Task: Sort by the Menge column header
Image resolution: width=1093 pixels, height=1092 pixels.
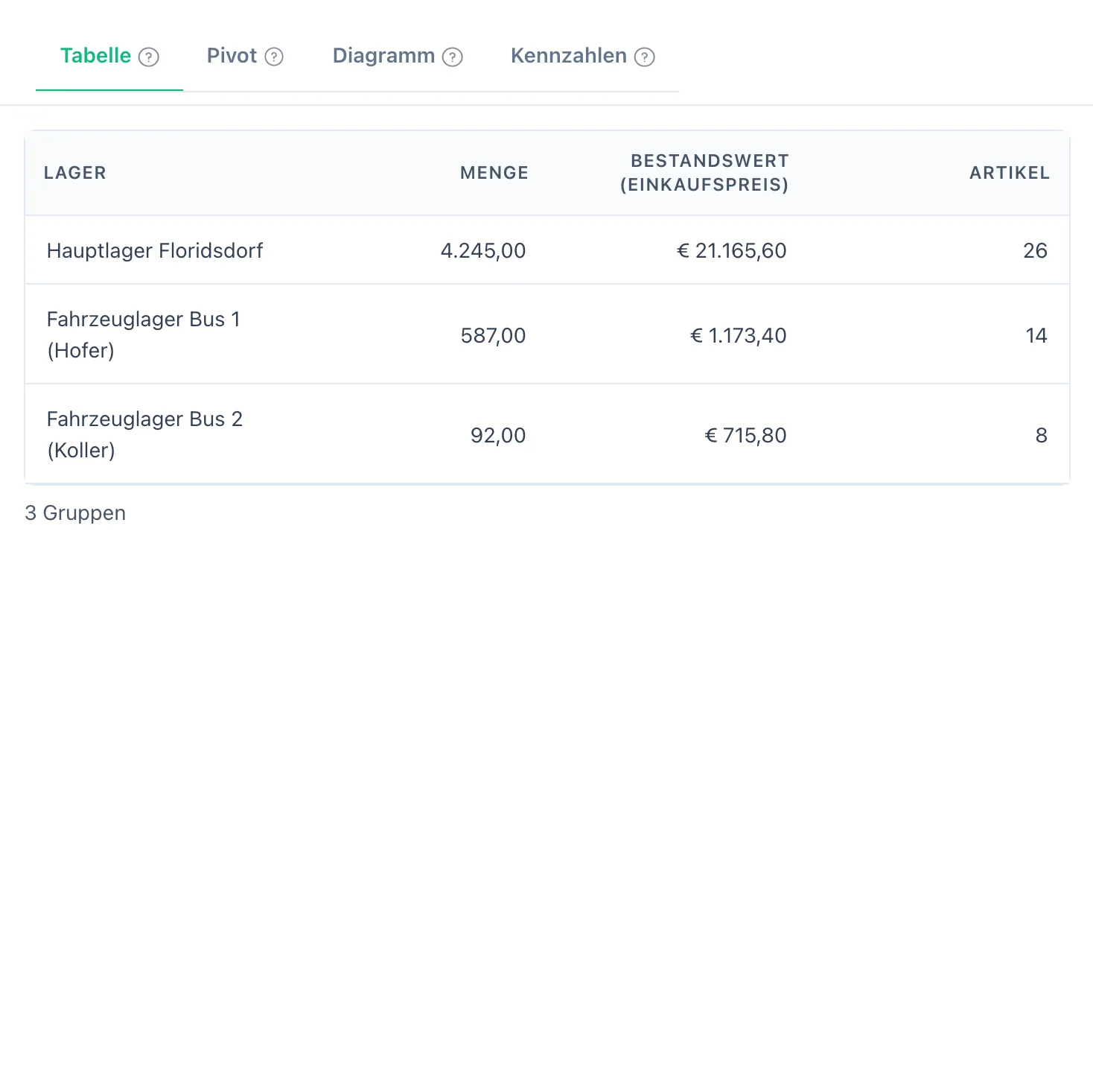Action: pos(494,173)
